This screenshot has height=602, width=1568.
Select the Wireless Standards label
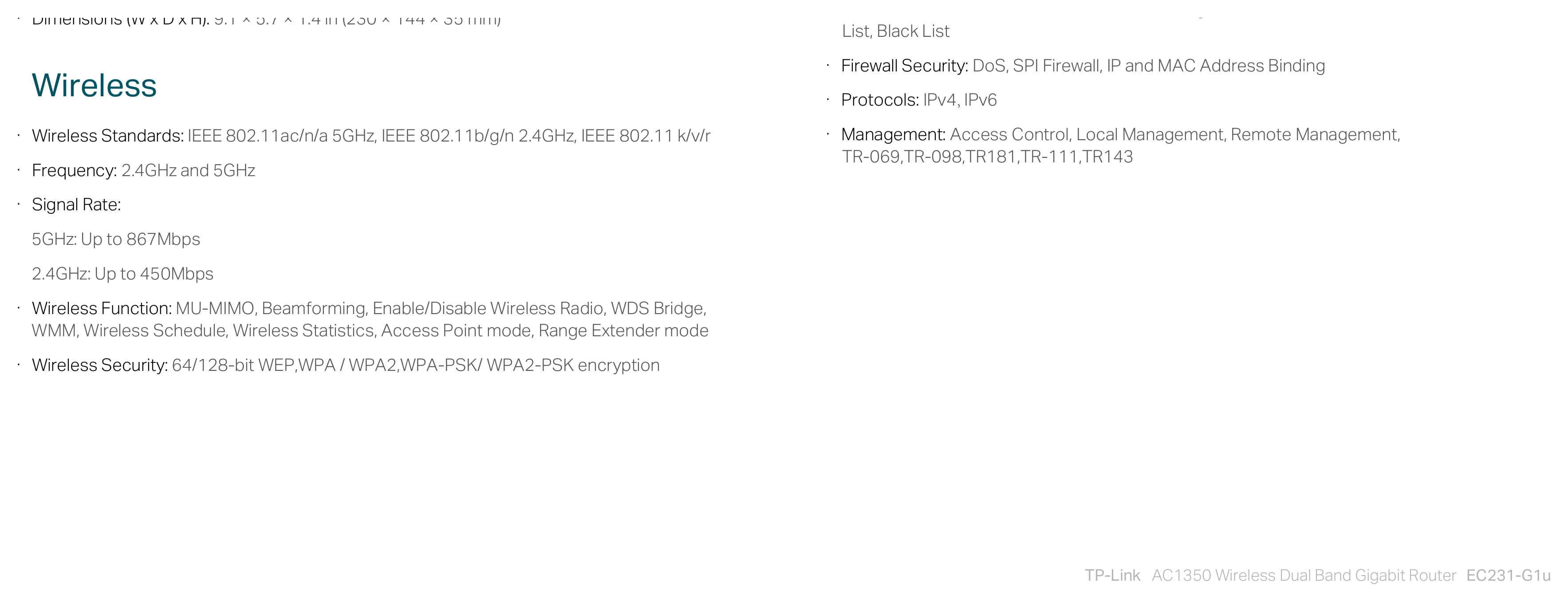(108, 136)
